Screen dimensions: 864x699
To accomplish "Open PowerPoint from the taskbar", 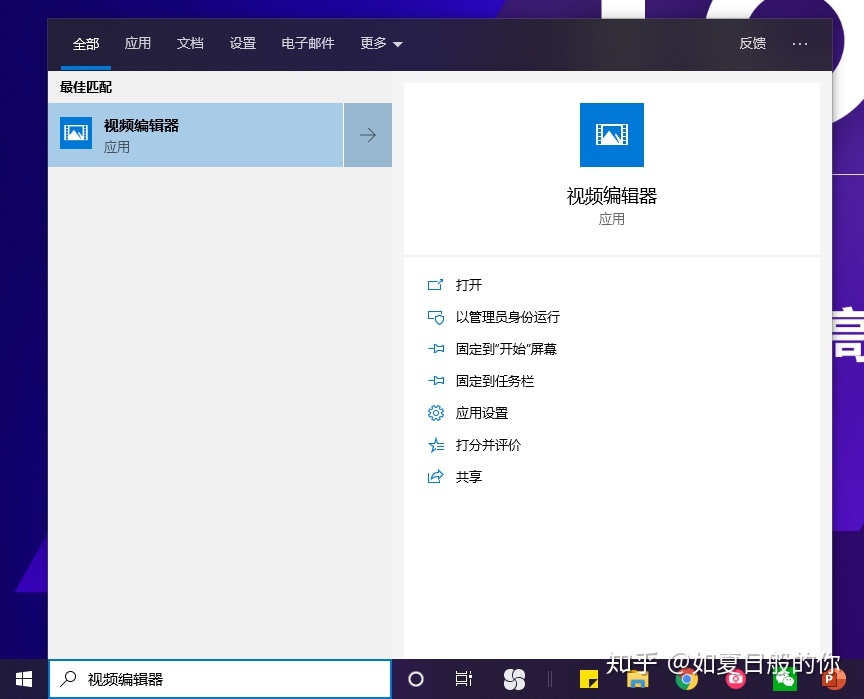I will 833,680.
